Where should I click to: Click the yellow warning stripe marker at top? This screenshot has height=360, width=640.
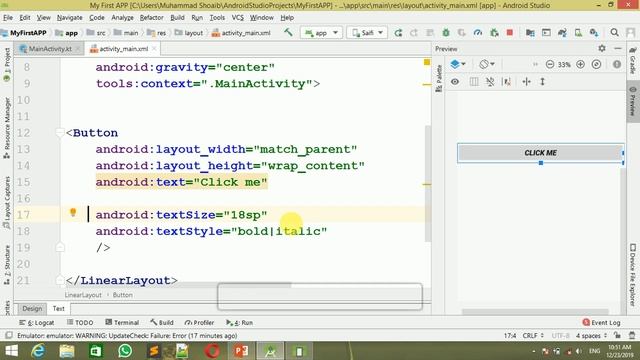click(427, 62)
